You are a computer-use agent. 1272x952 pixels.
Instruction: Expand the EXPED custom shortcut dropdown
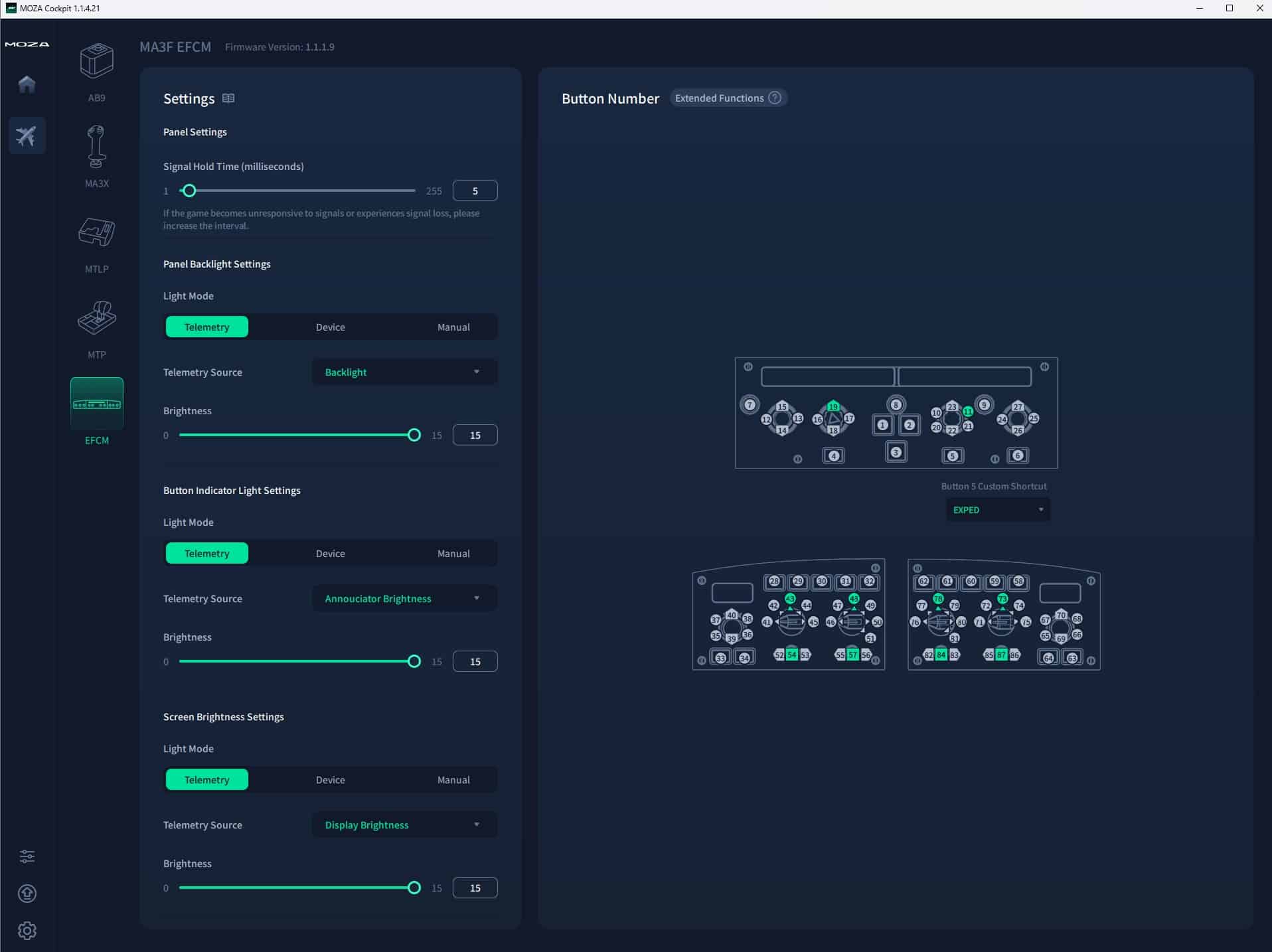click(998, 510)
